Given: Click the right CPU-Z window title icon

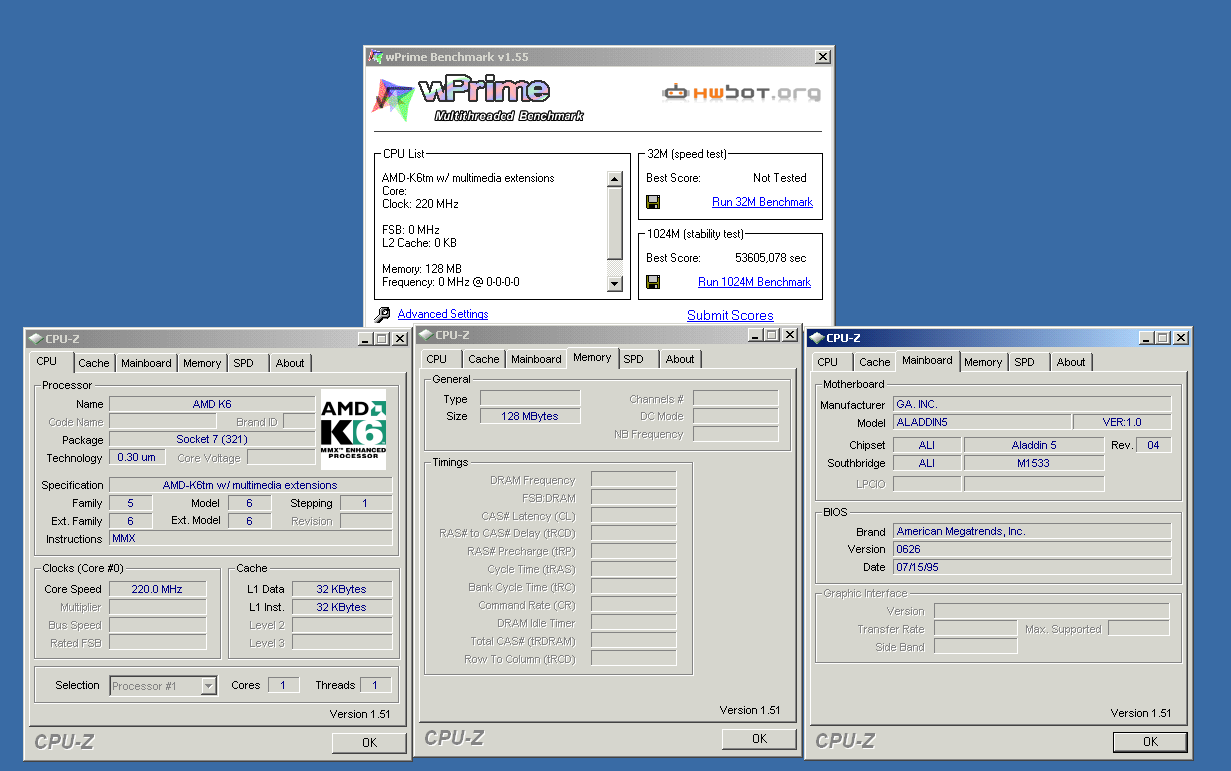Looking at the screenshot, I should click(x=816, y=338).
